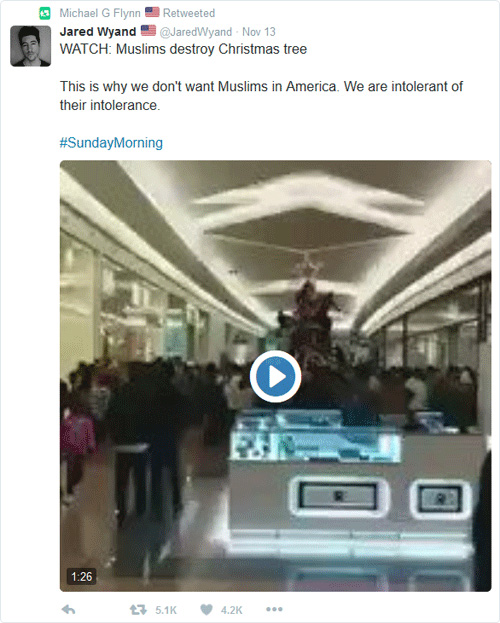Click the reply arrow icon
Screen dimensions: 500x623
point(69,609)
